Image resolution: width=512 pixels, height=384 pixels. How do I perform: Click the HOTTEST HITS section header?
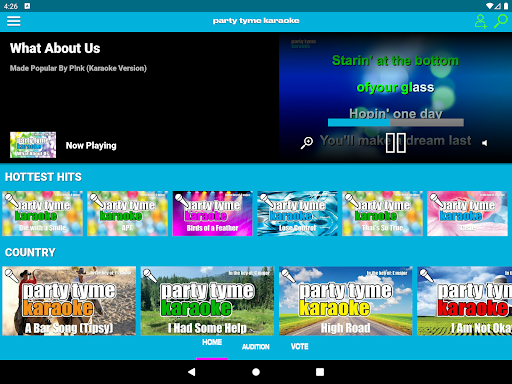(43, 177)
